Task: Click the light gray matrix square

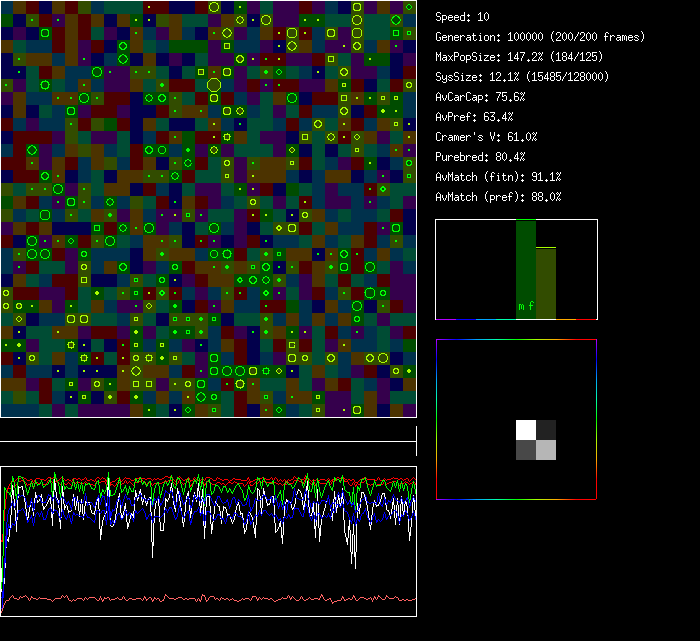Action: click(546, 450)
